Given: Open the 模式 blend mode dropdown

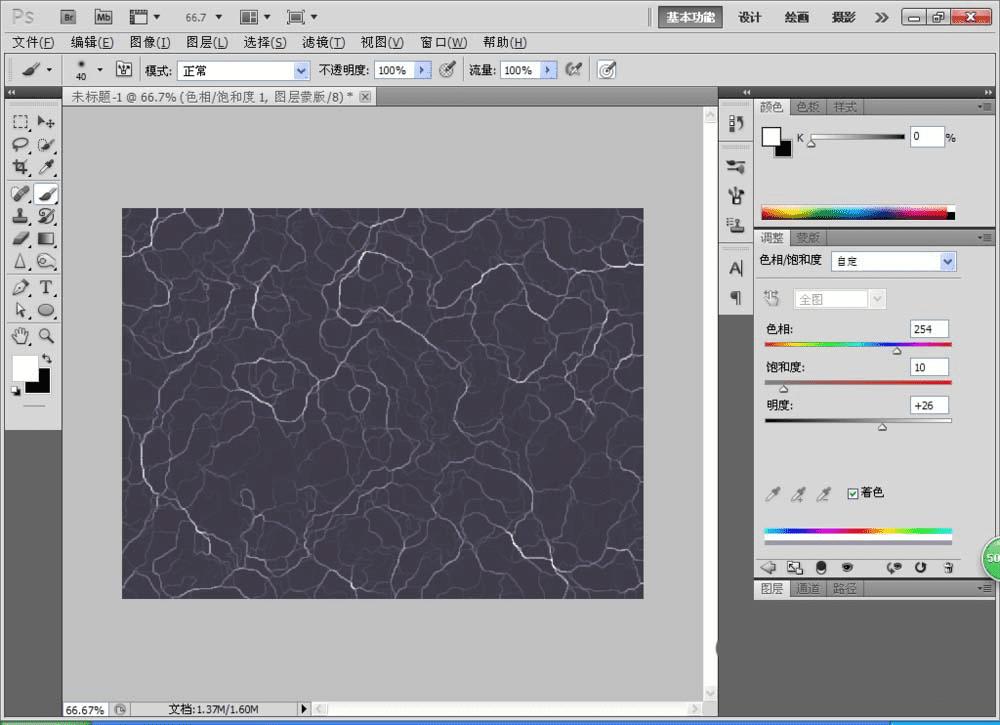Looking at the screenshot, I should click(301, 71).
